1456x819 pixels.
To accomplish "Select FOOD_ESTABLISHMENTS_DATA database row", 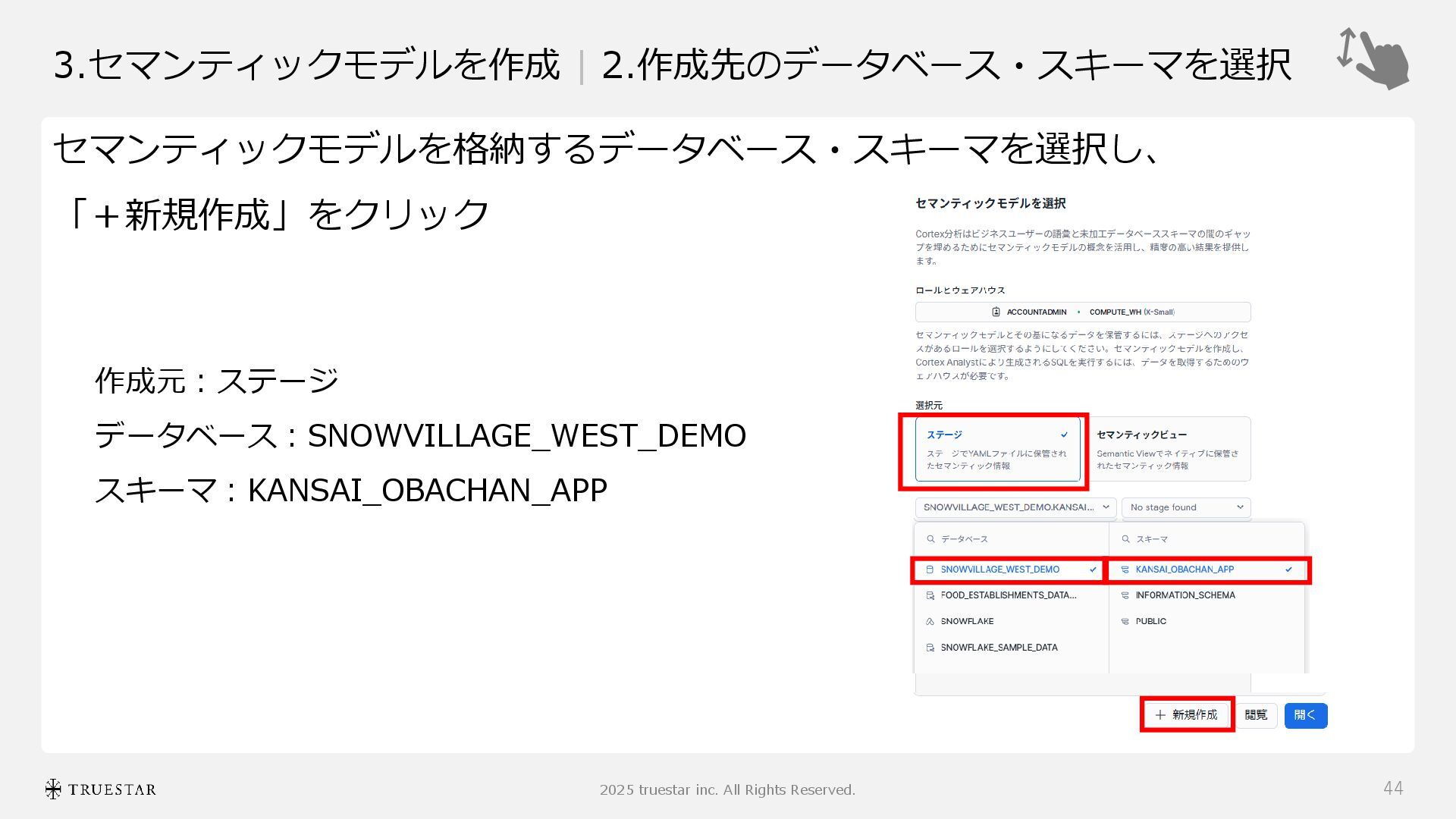I will coord(1010,595).
